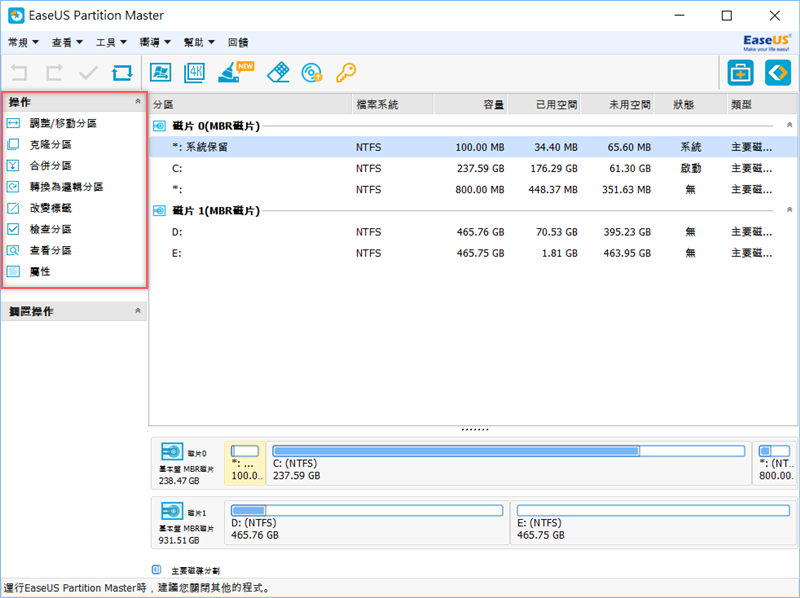
Task: Click the 176.29 GB used space cell
Action: 554,168
